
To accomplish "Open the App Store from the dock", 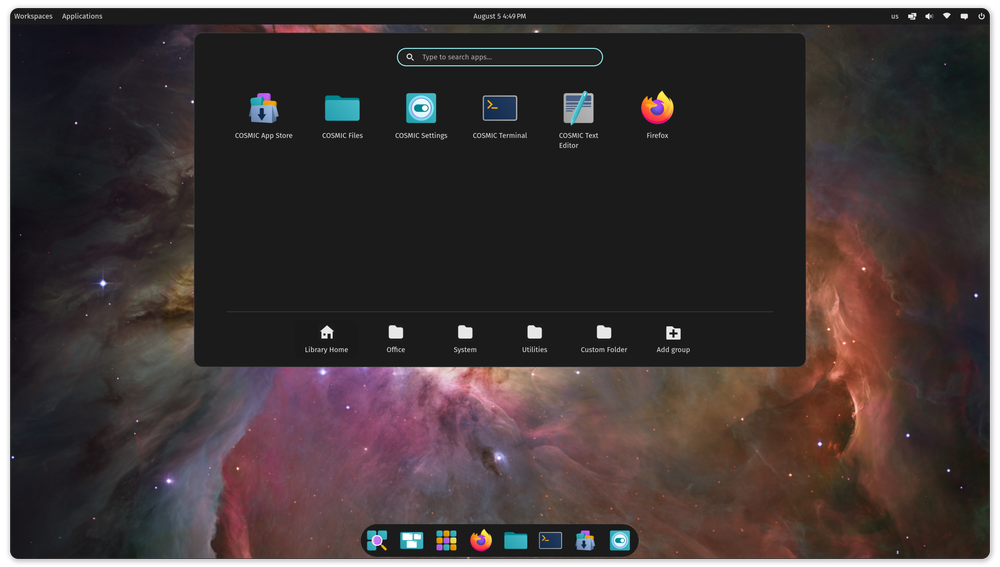I will pyautogui.click(x=585, y=541).
